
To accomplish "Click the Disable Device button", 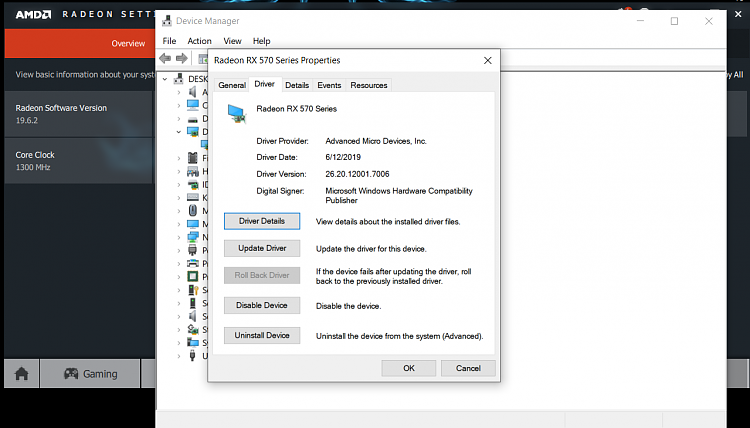I will [x=262, y=305].
